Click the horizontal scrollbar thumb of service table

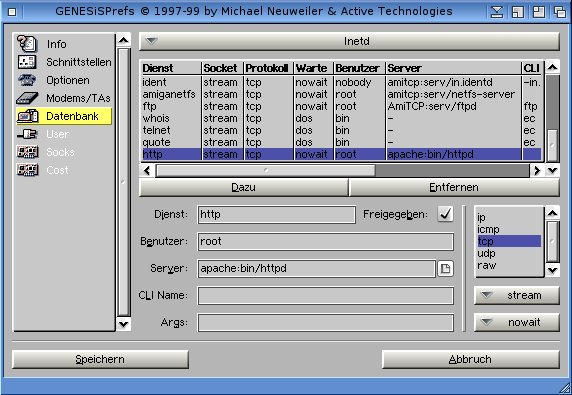[266, 170]
